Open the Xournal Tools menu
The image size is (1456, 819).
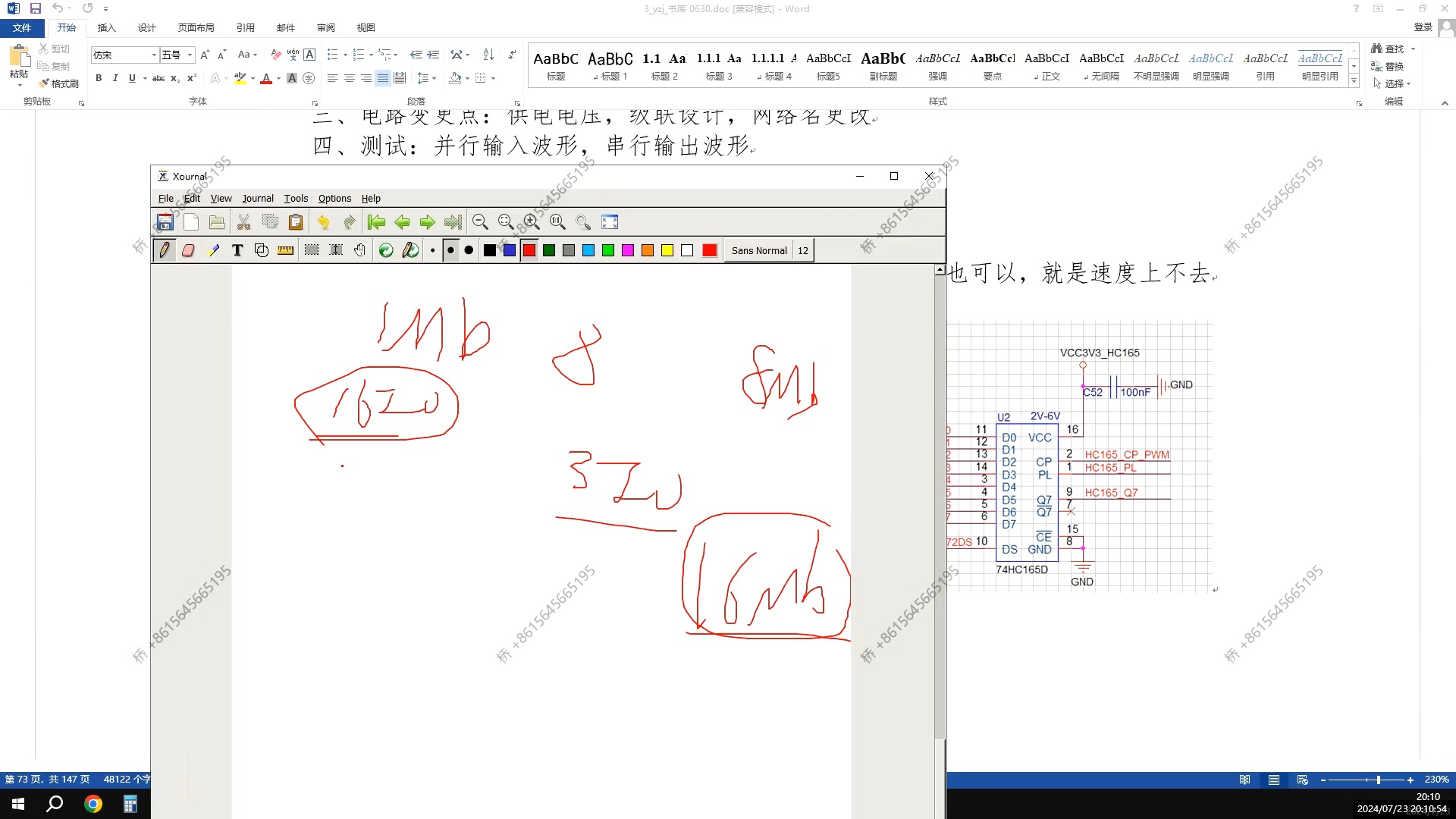pyautogui.click(x=296, y=198)
